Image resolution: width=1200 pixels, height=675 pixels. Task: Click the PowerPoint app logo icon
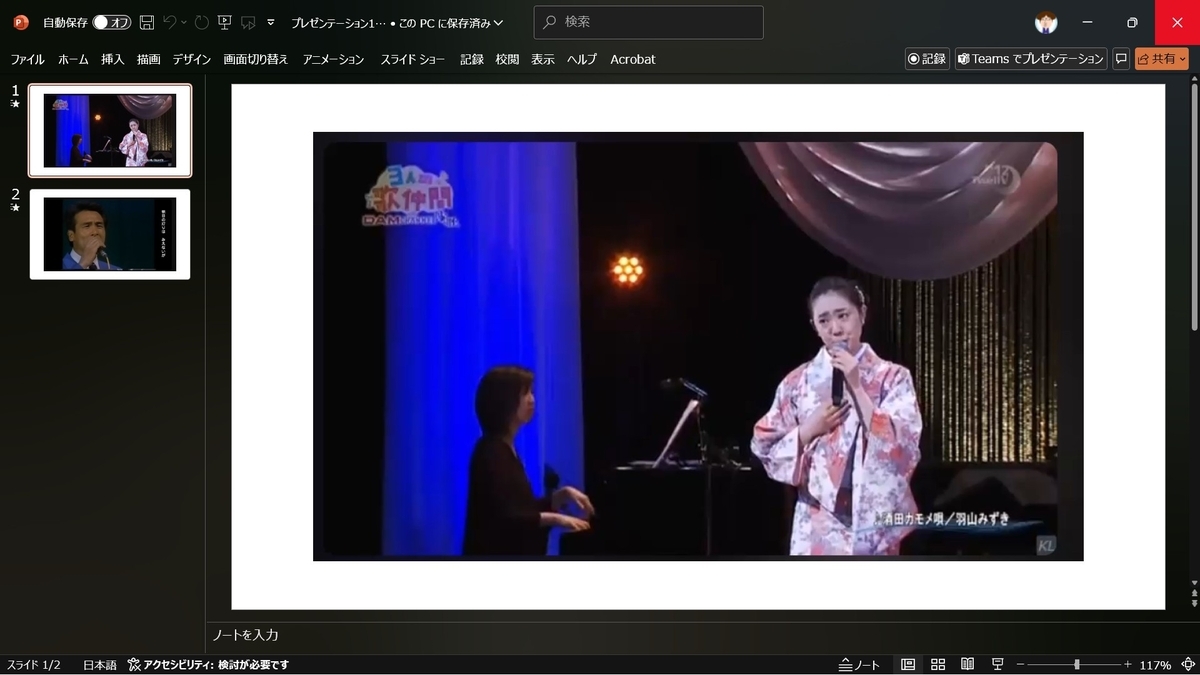(x=21, y=22)
